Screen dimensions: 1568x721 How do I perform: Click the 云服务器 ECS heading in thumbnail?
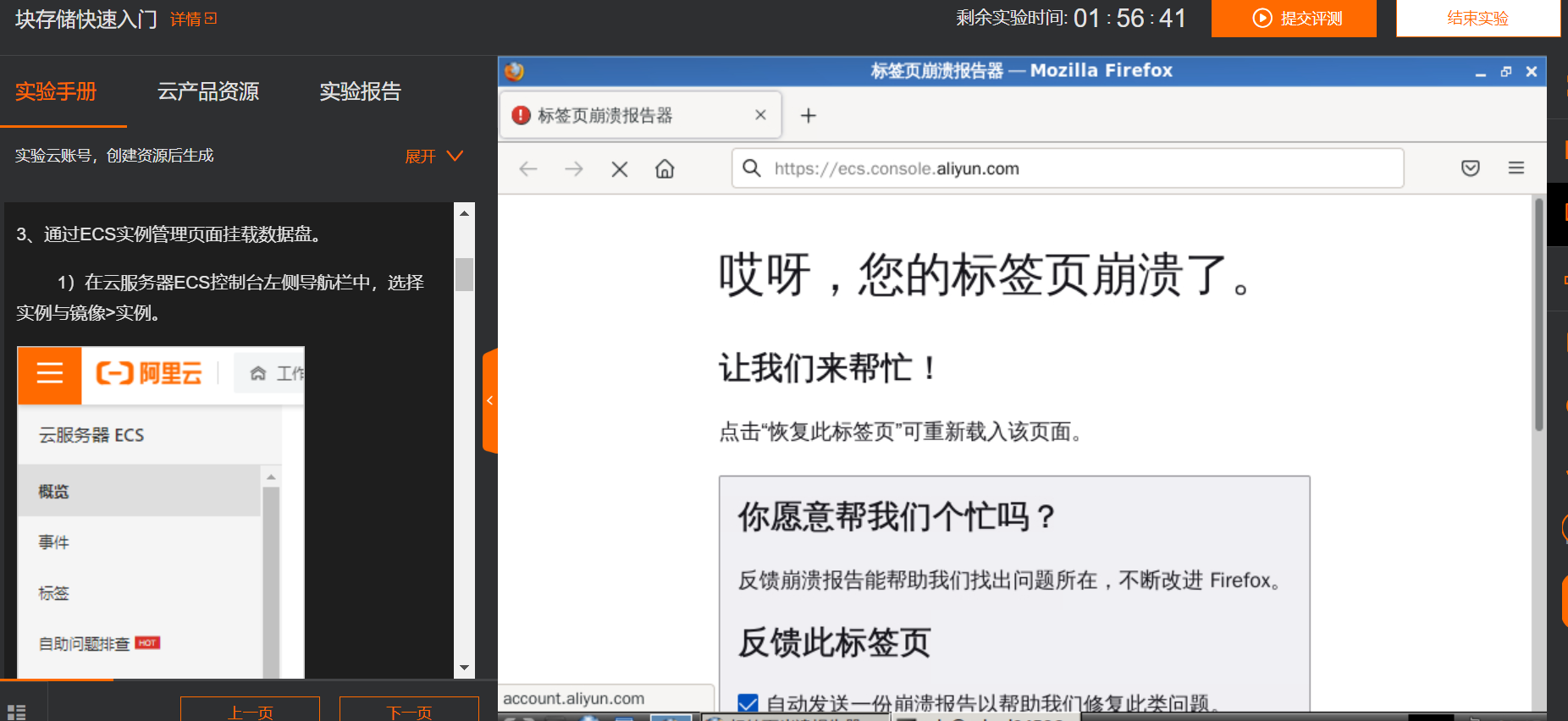tap(91, 435)
